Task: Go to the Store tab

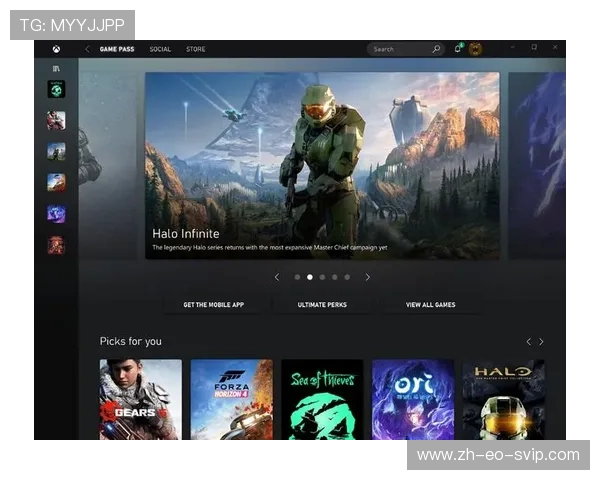Action: [x=196, y=48]
